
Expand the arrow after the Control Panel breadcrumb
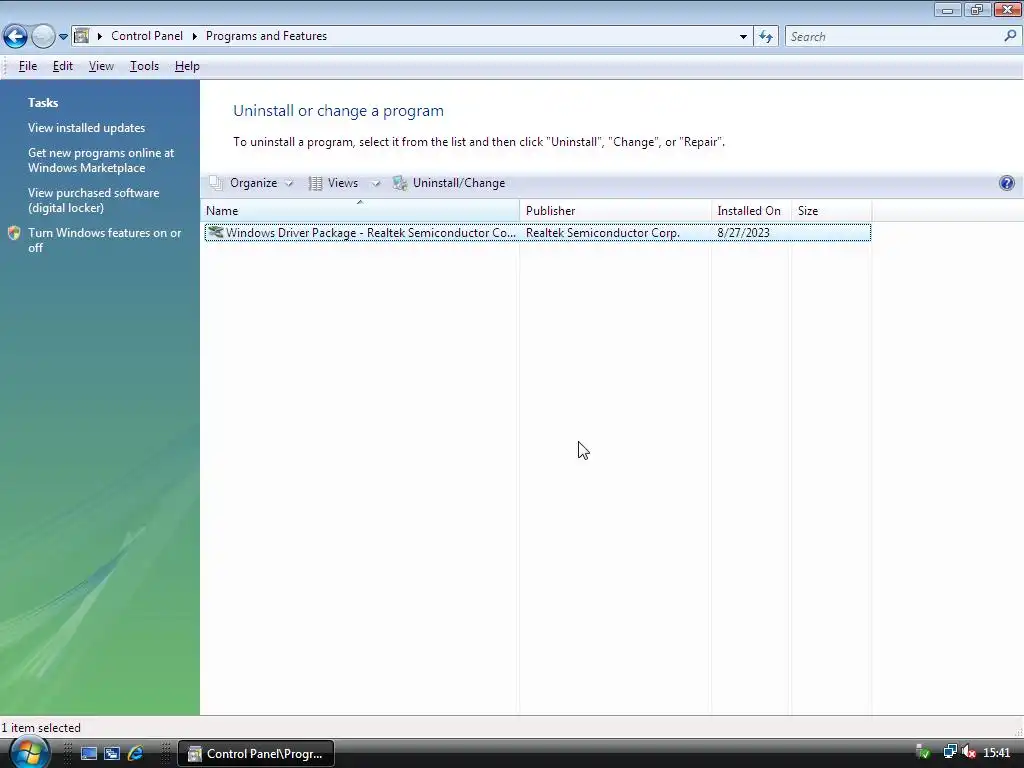[x=195, y=37]
